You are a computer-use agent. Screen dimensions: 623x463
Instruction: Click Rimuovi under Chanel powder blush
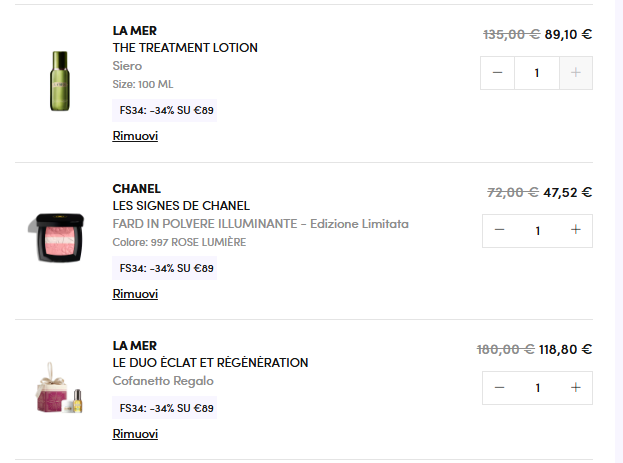(135, 294)
